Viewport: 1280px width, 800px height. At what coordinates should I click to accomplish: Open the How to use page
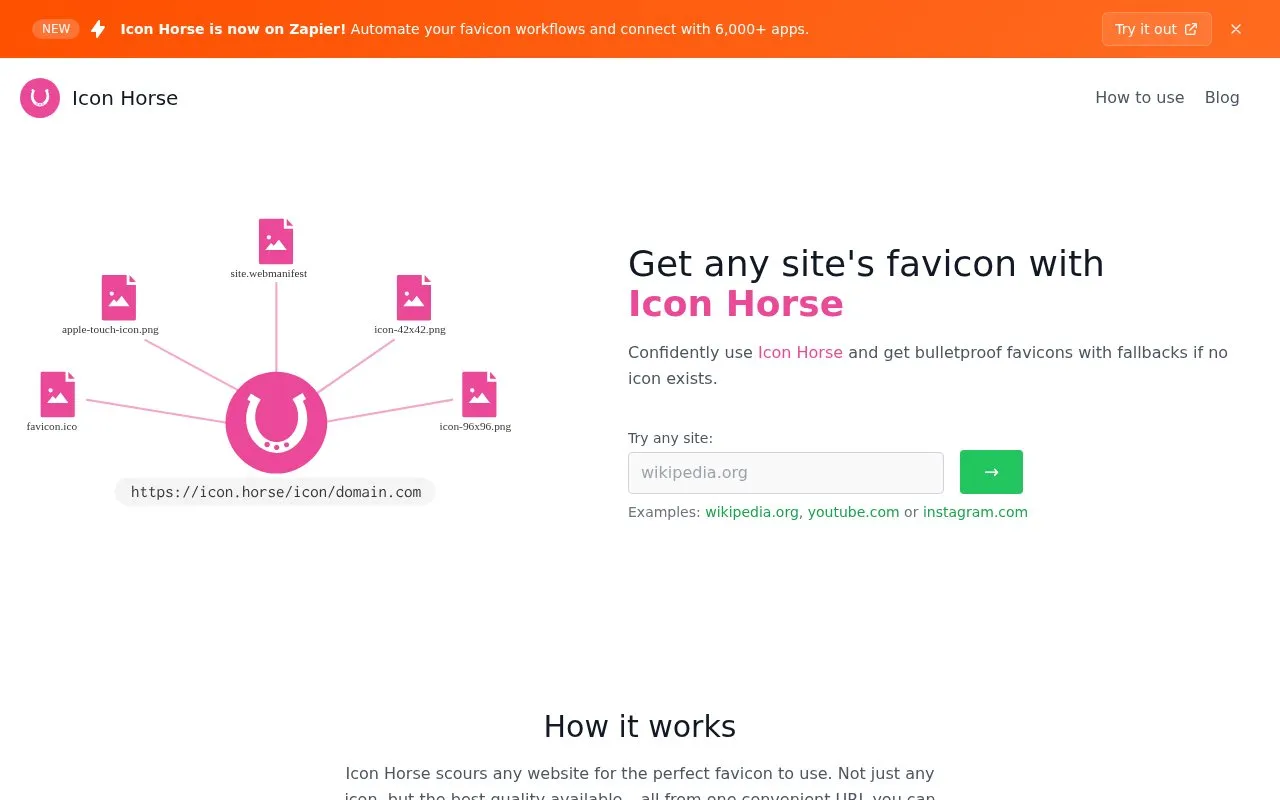point(1139,97)
